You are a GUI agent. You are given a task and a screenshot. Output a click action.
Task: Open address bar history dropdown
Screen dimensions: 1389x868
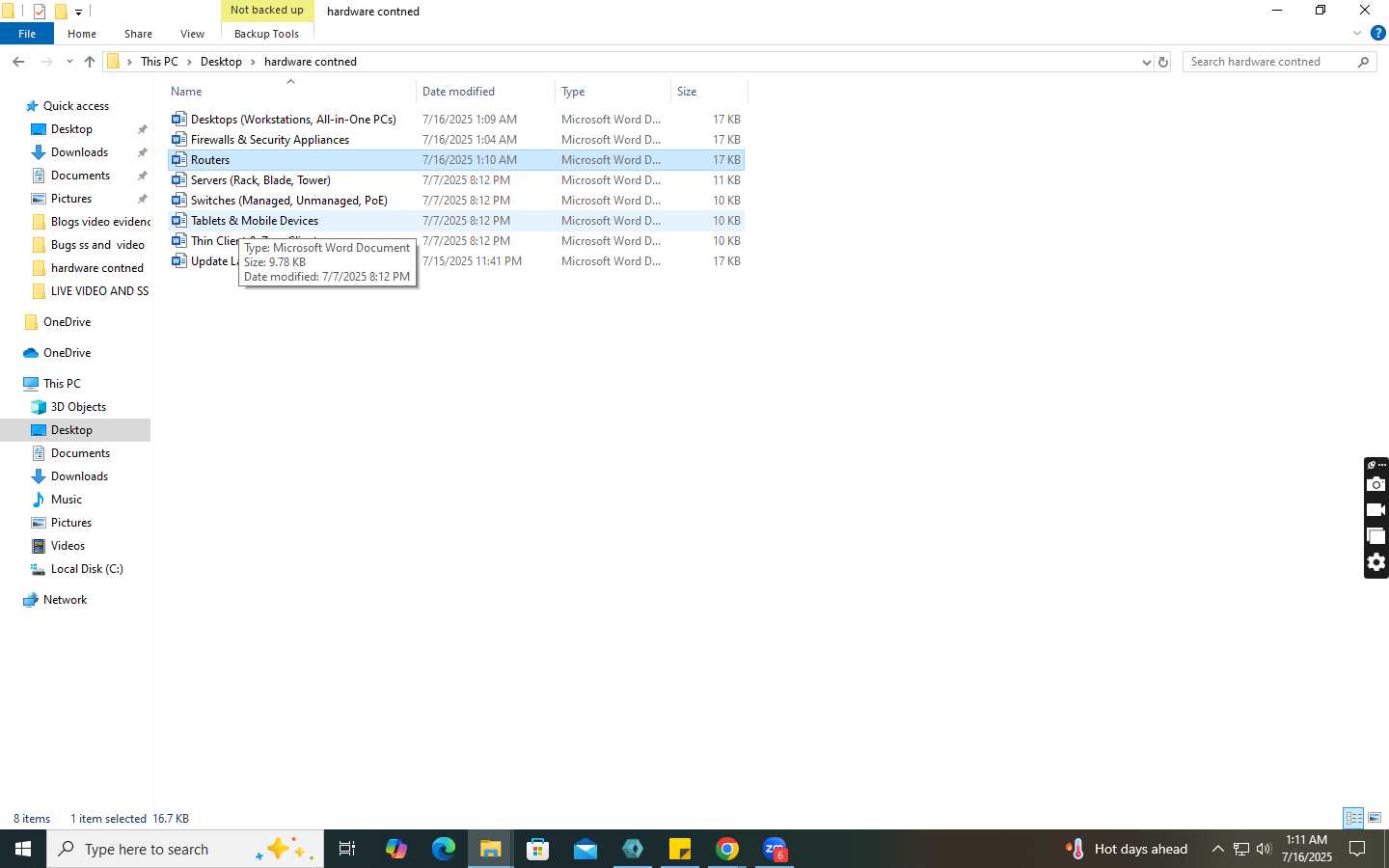pyautogui.click(x=1146, y=62)
